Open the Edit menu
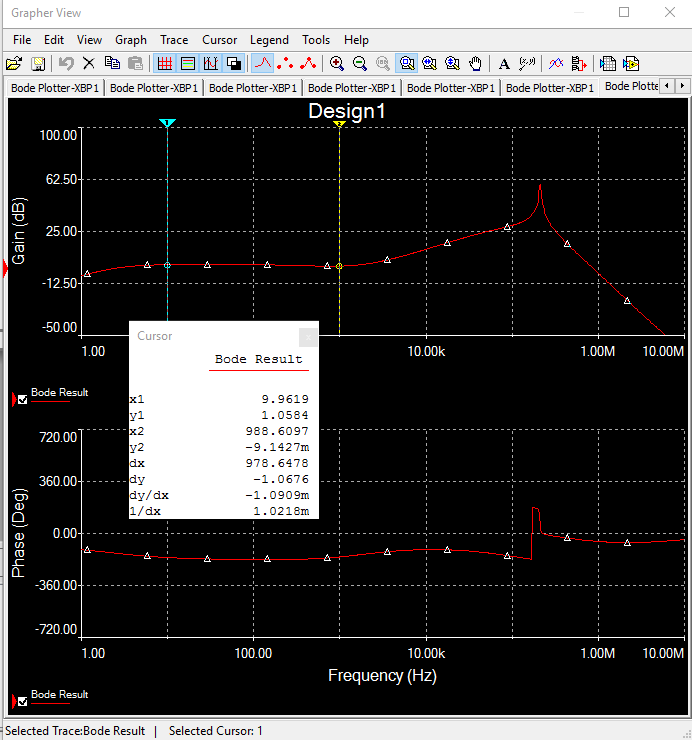694x740 pixels. point(54,40)
